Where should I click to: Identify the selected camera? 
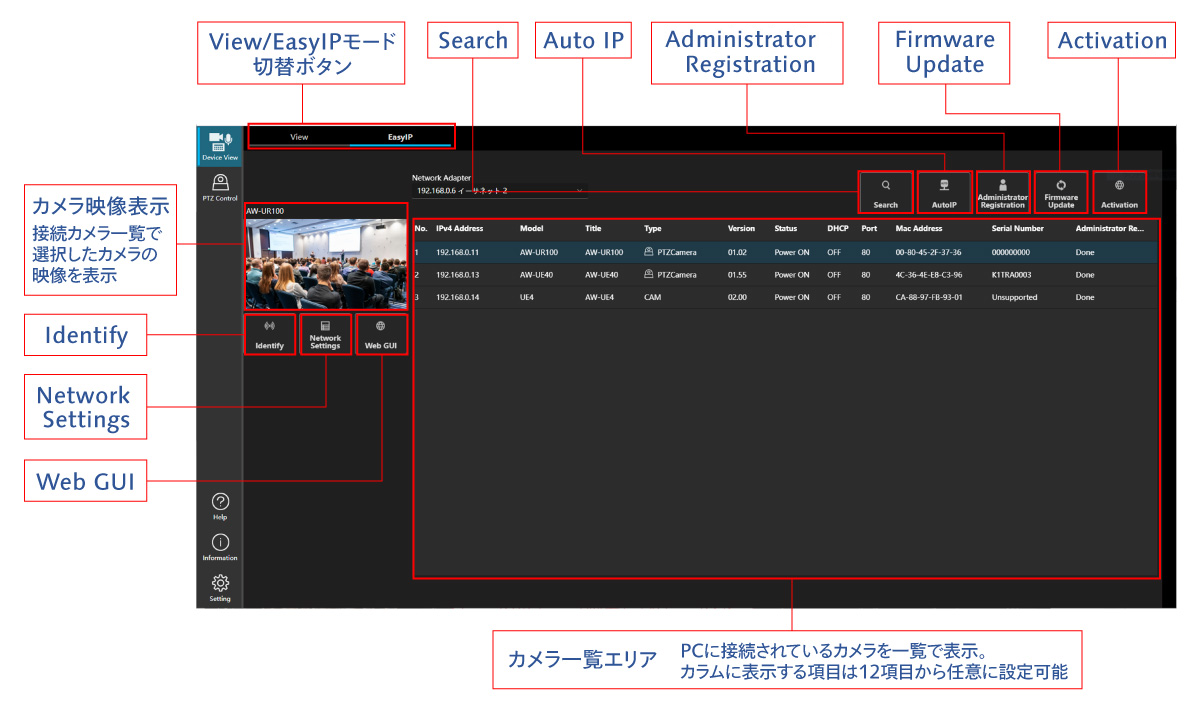[269, 334]
